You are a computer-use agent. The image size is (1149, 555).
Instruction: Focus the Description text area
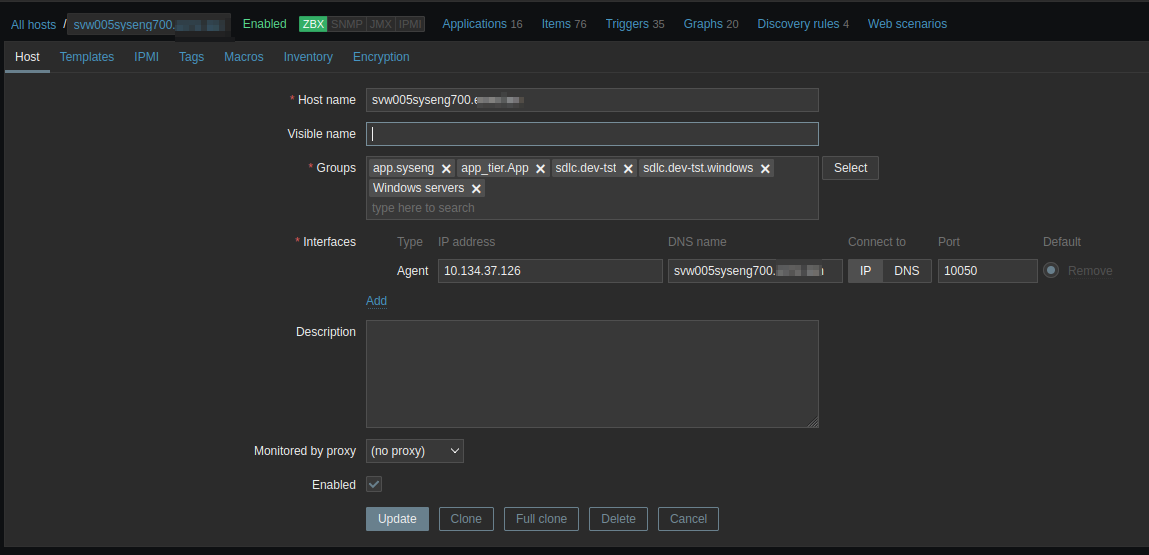tap(592, 374)
